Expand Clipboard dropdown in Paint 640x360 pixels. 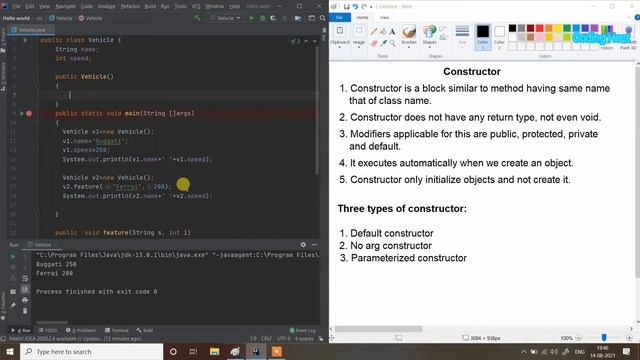(x=340, y=47)
